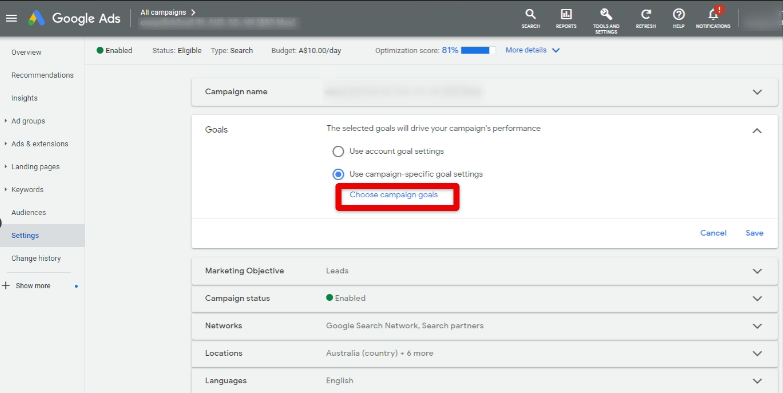Cancel the Goals changes

(713, 233)
